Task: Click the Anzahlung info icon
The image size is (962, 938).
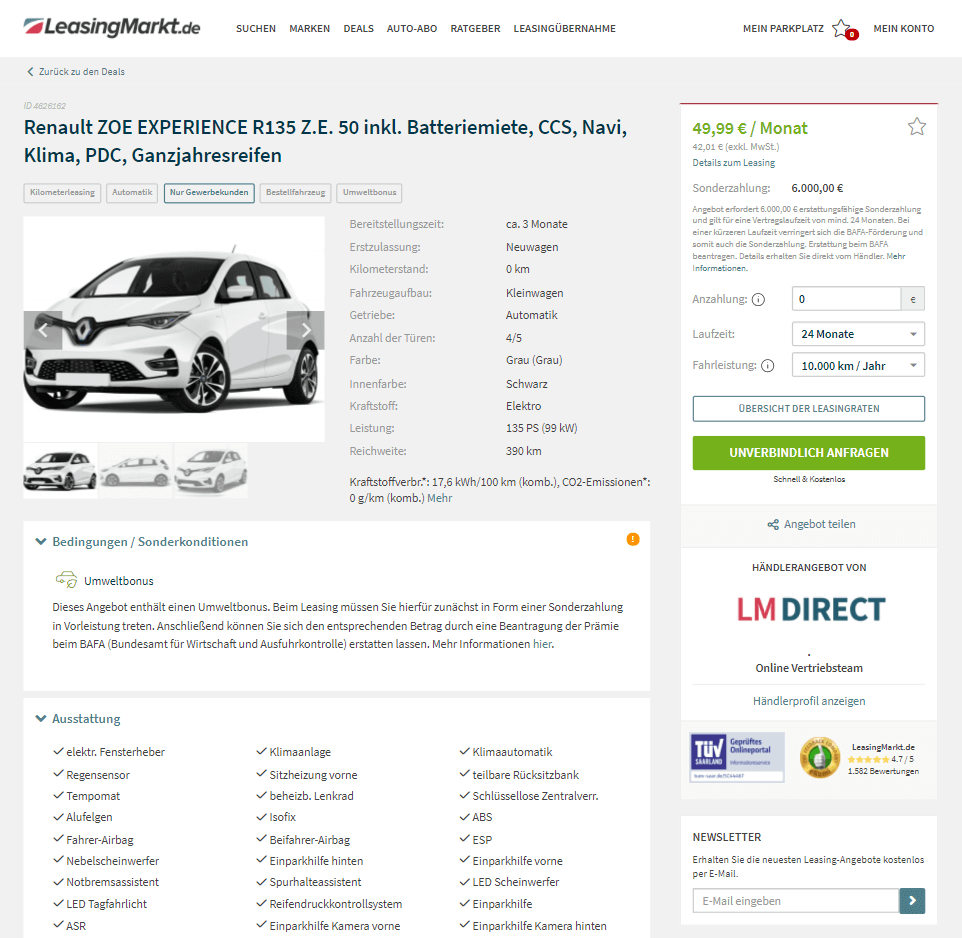Action: [x=758, y=299]
